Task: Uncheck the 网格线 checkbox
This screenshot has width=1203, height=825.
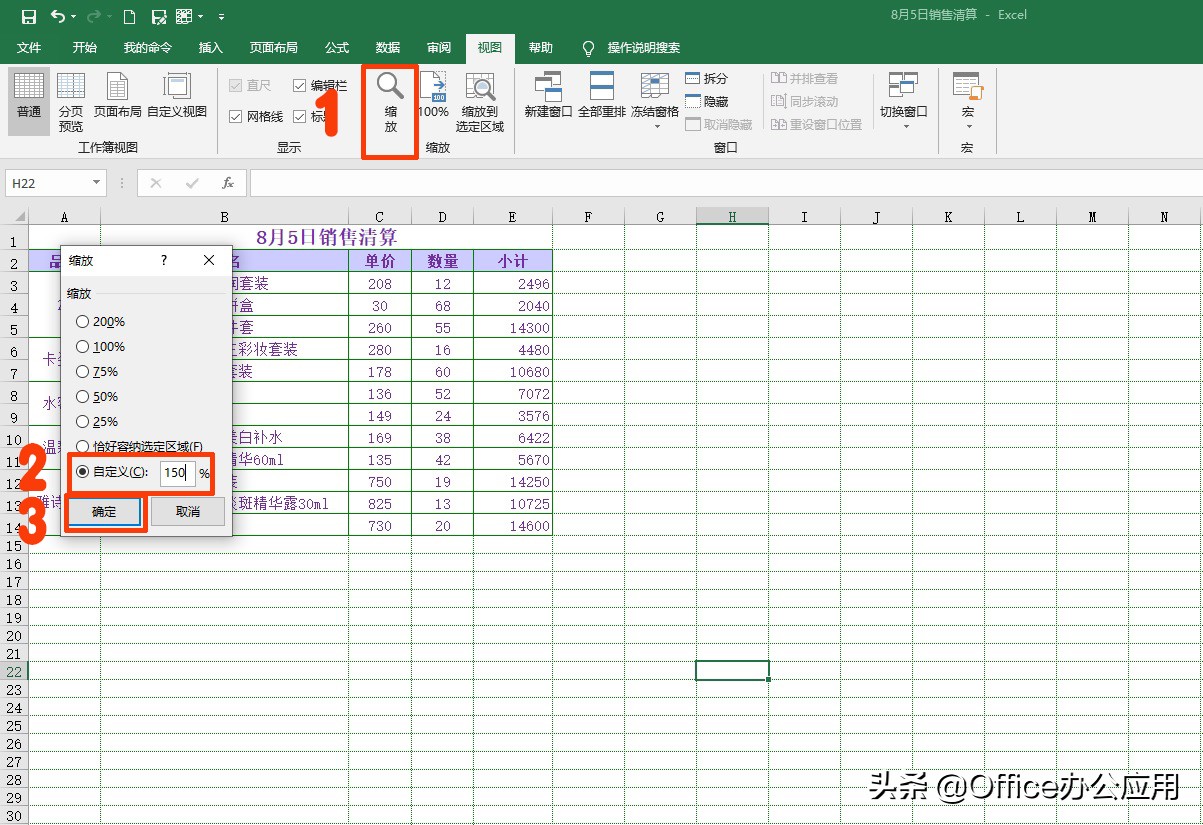Action: pos(237,117)
